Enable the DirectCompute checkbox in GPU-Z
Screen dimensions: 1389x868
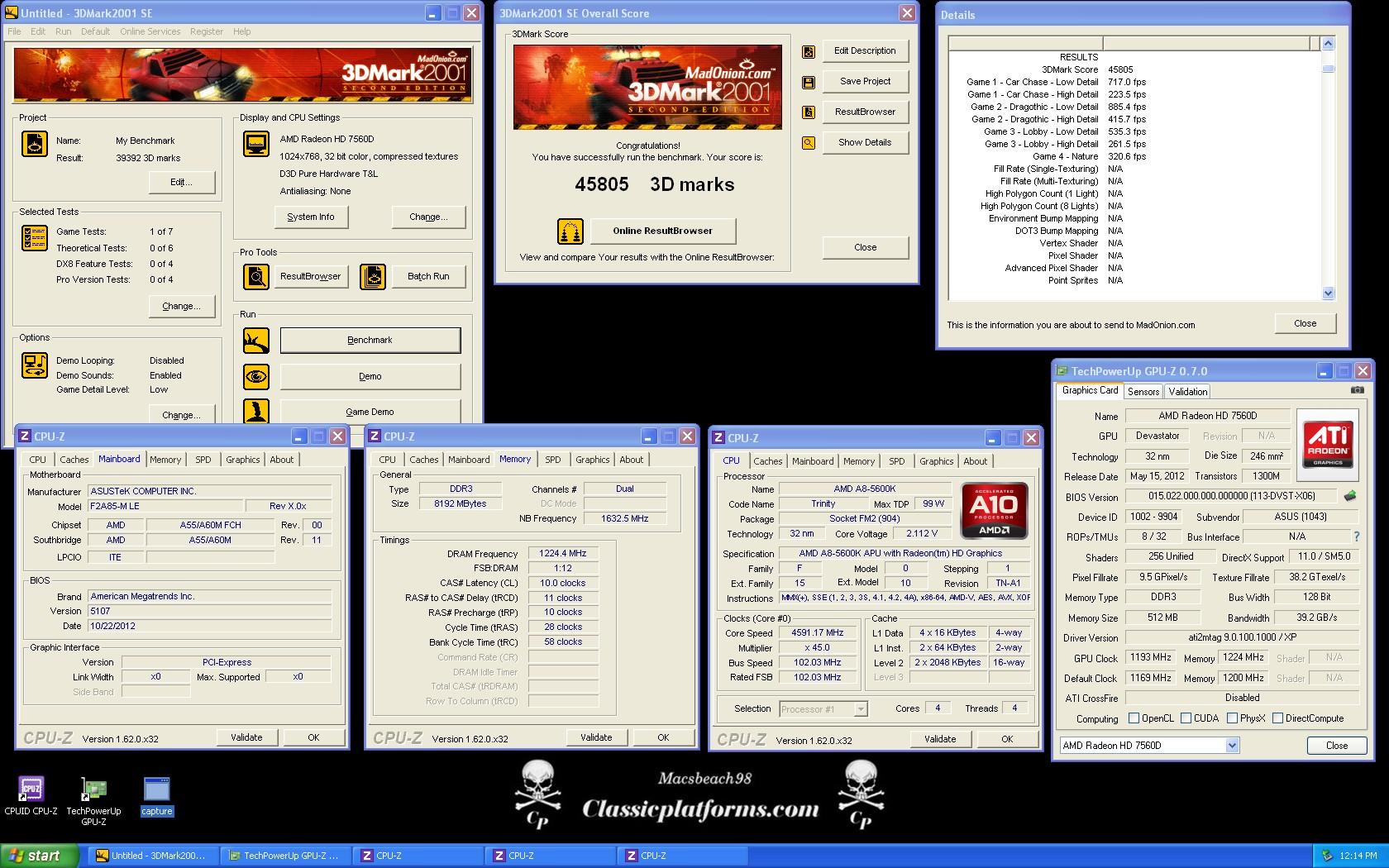[1278, 718]
